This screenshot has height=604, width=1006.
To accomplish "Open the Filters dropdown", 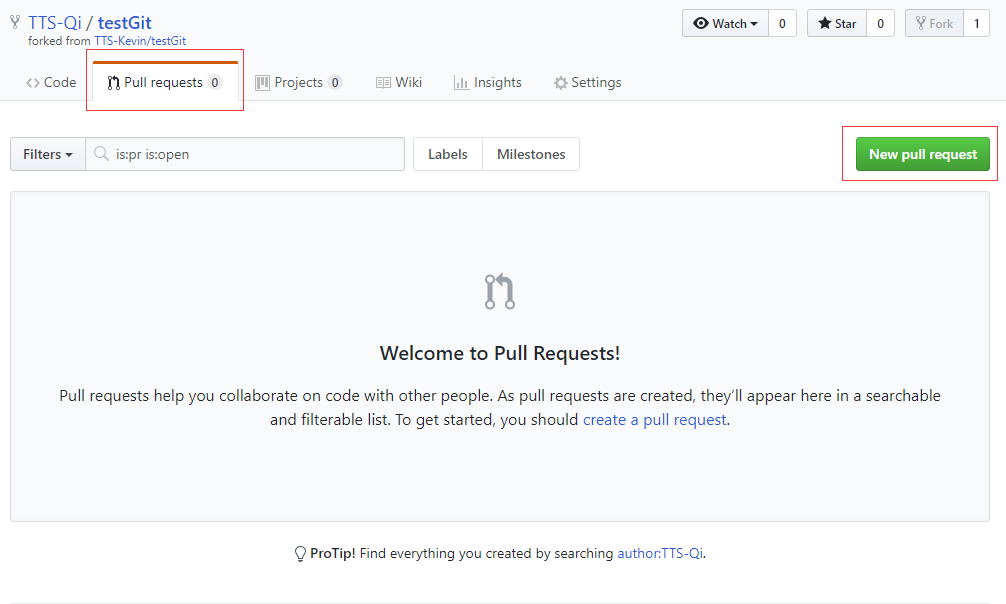I will (x=47, y=154).
